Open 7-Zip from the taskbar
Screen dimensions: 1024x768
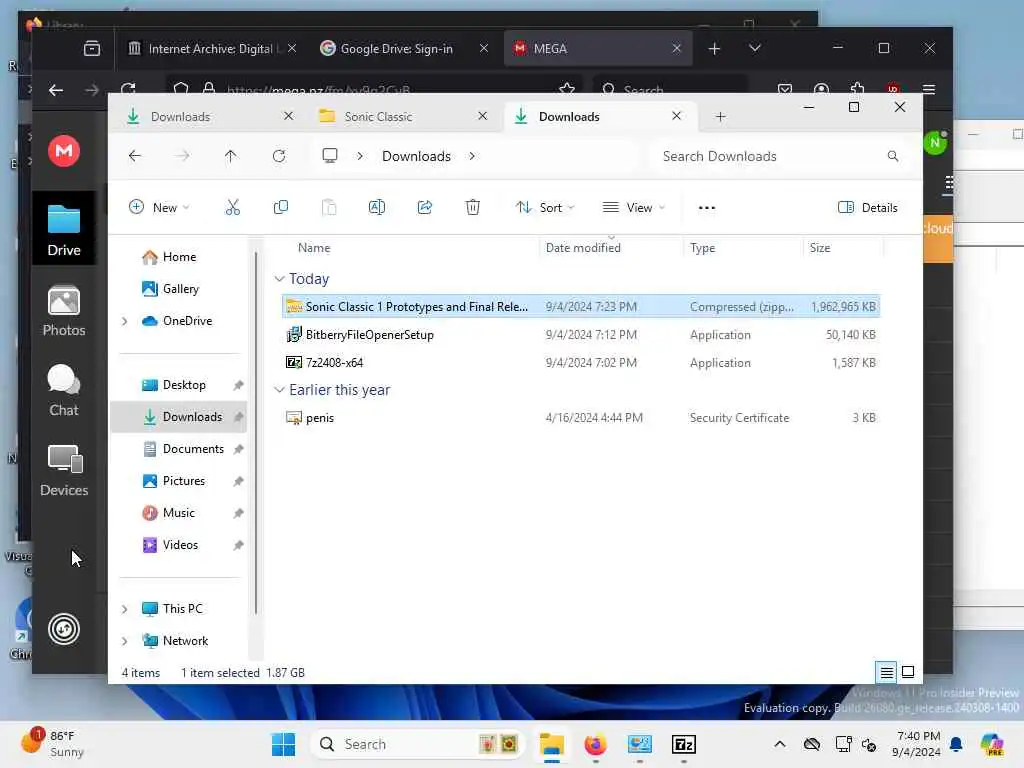(x=684, y=744)
